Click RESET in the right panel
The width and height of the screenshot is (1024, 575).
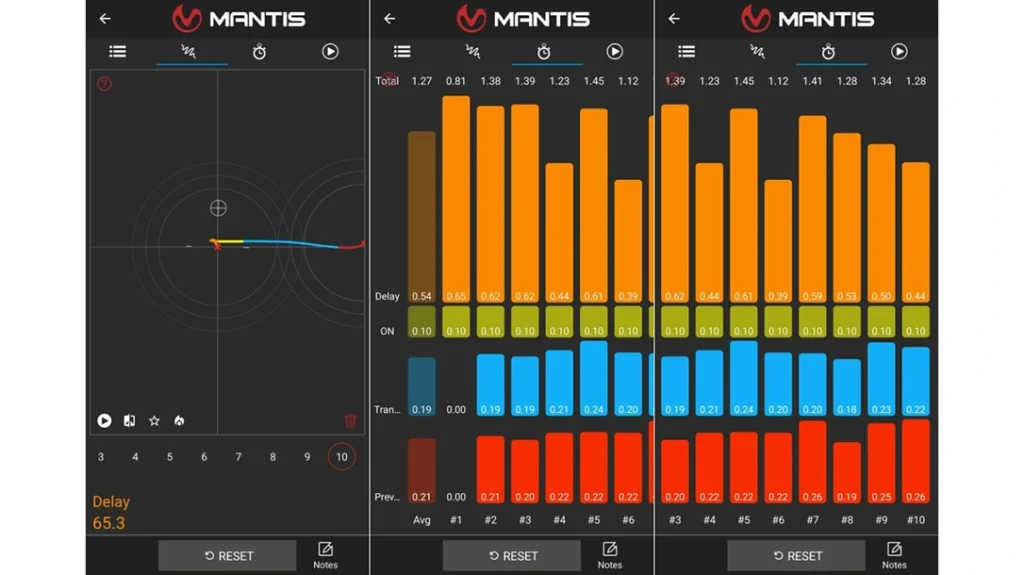(796, 556)
